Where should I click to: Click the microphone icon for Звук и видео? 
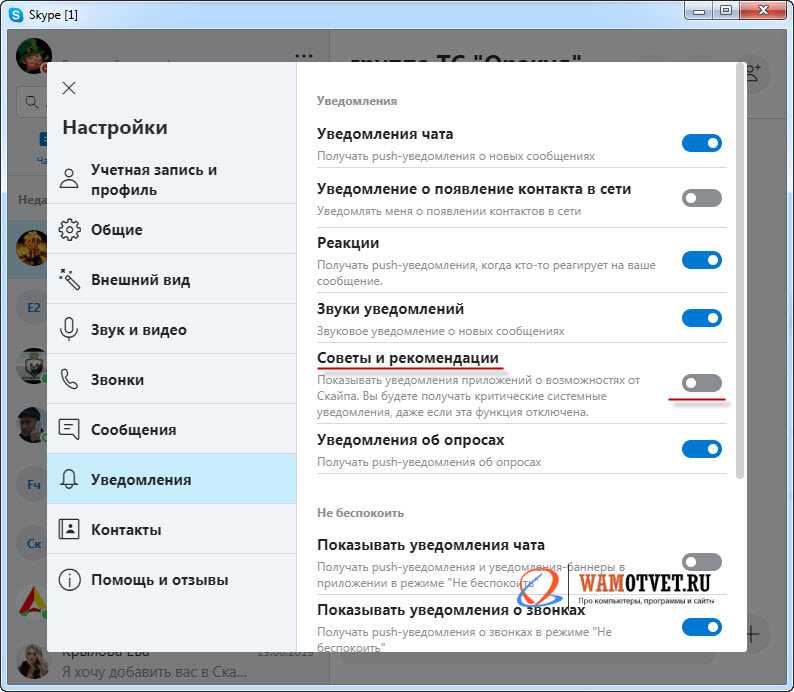[x=69, y=329]
